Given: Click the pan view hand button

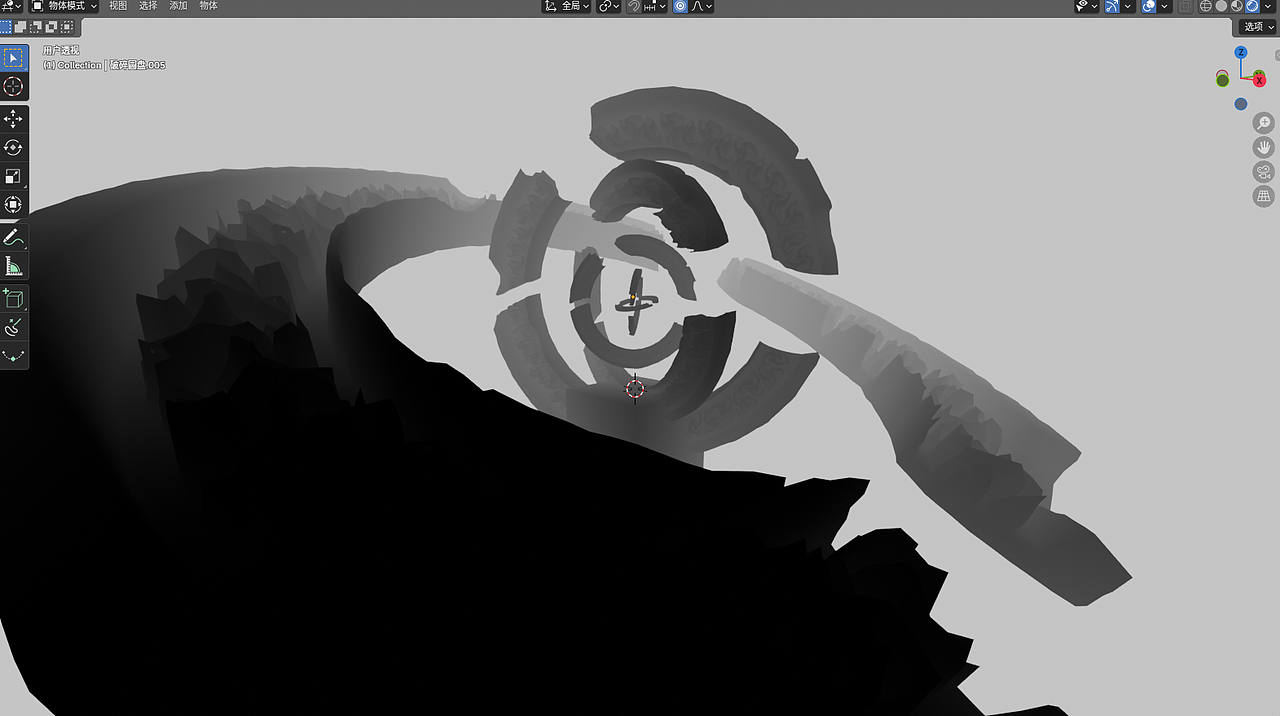Looking at the screenshot, I should (x=1264, y=147).
